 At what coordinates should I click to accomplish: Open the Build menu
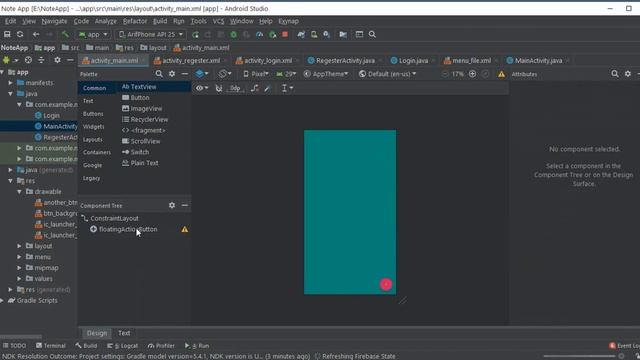[x=160, y=21]
